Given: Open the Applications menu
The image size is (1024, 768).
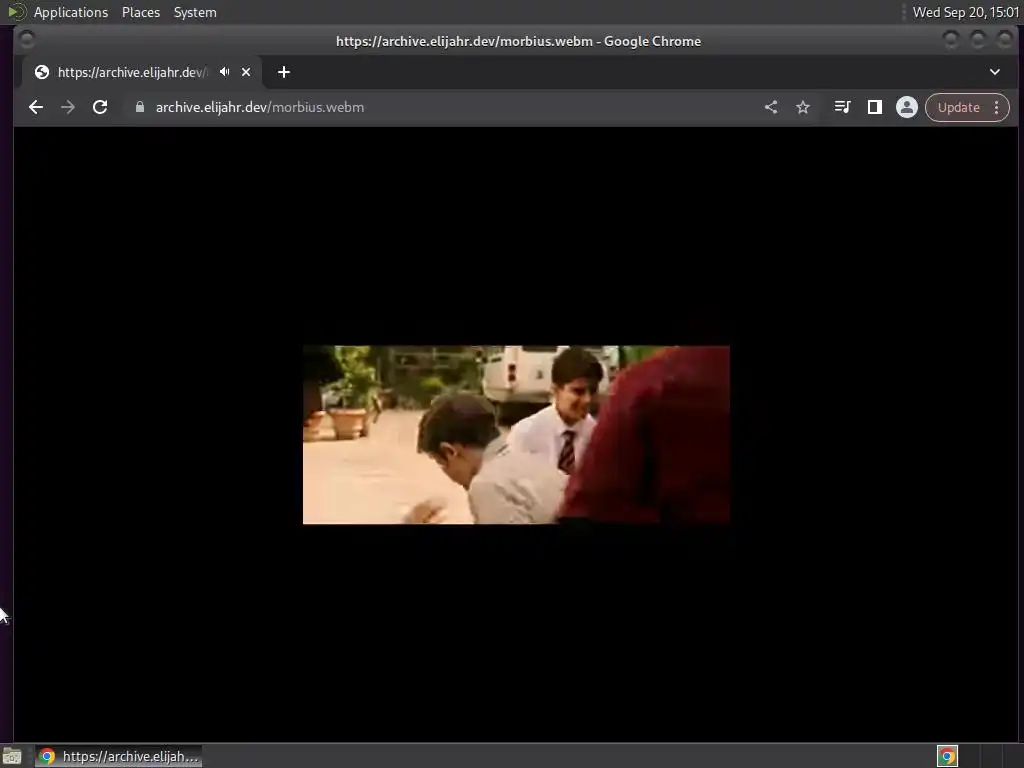Looking at the screenshot, I should [71, 12].
